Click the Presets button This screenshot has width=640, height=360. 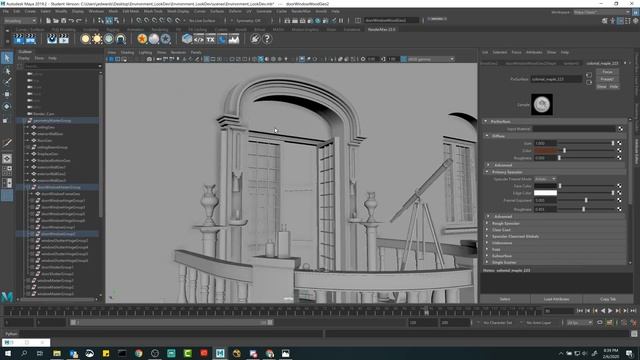(607, 79)
